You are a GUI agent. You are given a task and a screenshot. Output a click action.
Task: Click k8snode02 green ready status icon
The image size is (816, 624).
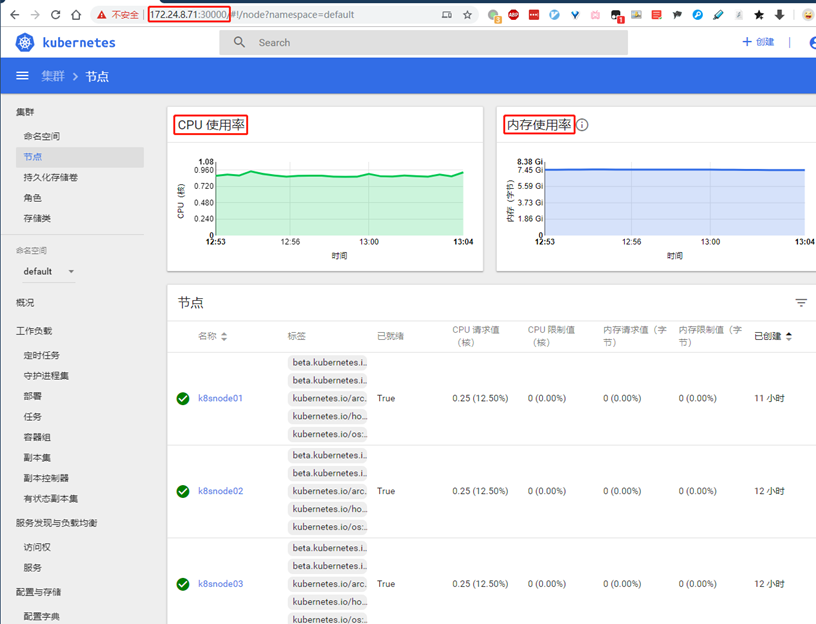click(x=183, y=491)
